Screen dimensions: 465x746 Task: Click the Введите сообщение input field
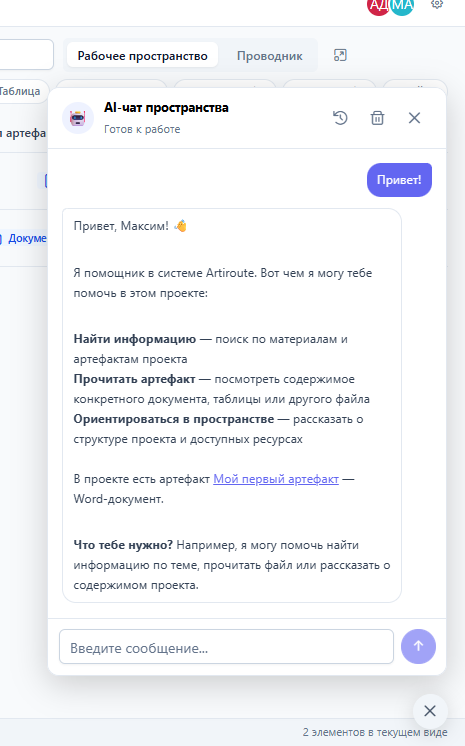[227, 647]
